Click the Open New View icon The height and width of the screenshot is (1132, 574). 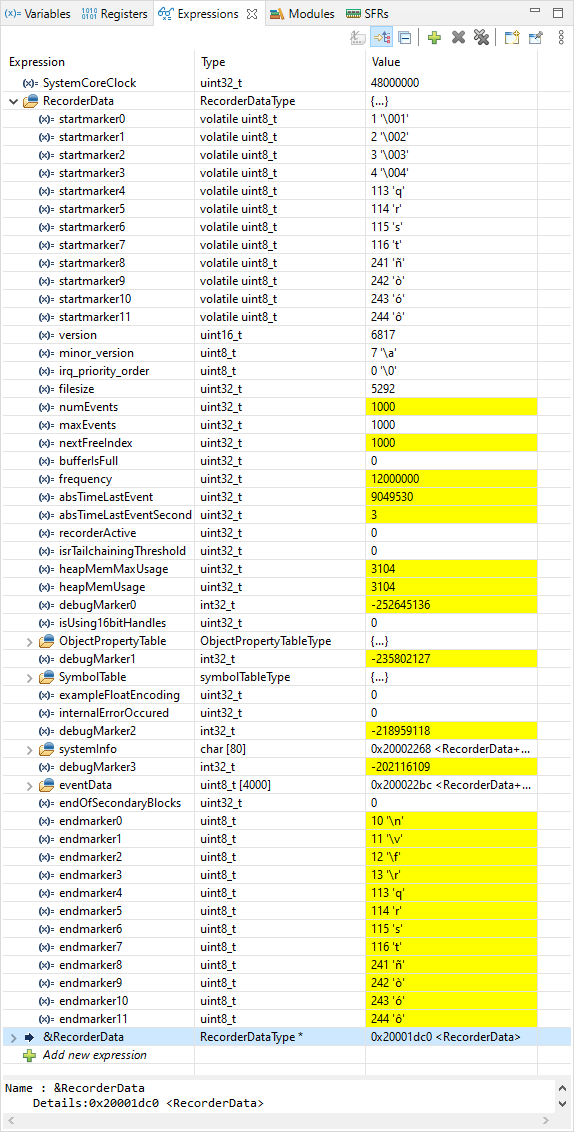[512, 38]
